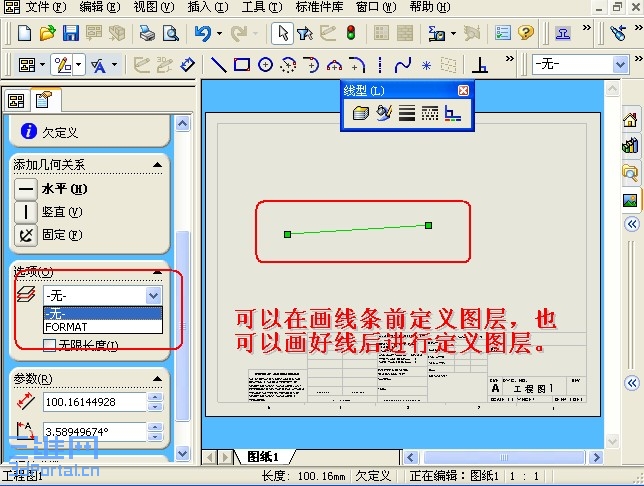The width and height of the screenshot is (644, 486).
Task: Open the top toolbar layer dropdown showing -无-
Action: pyautogui.click(x=620, y=64)
